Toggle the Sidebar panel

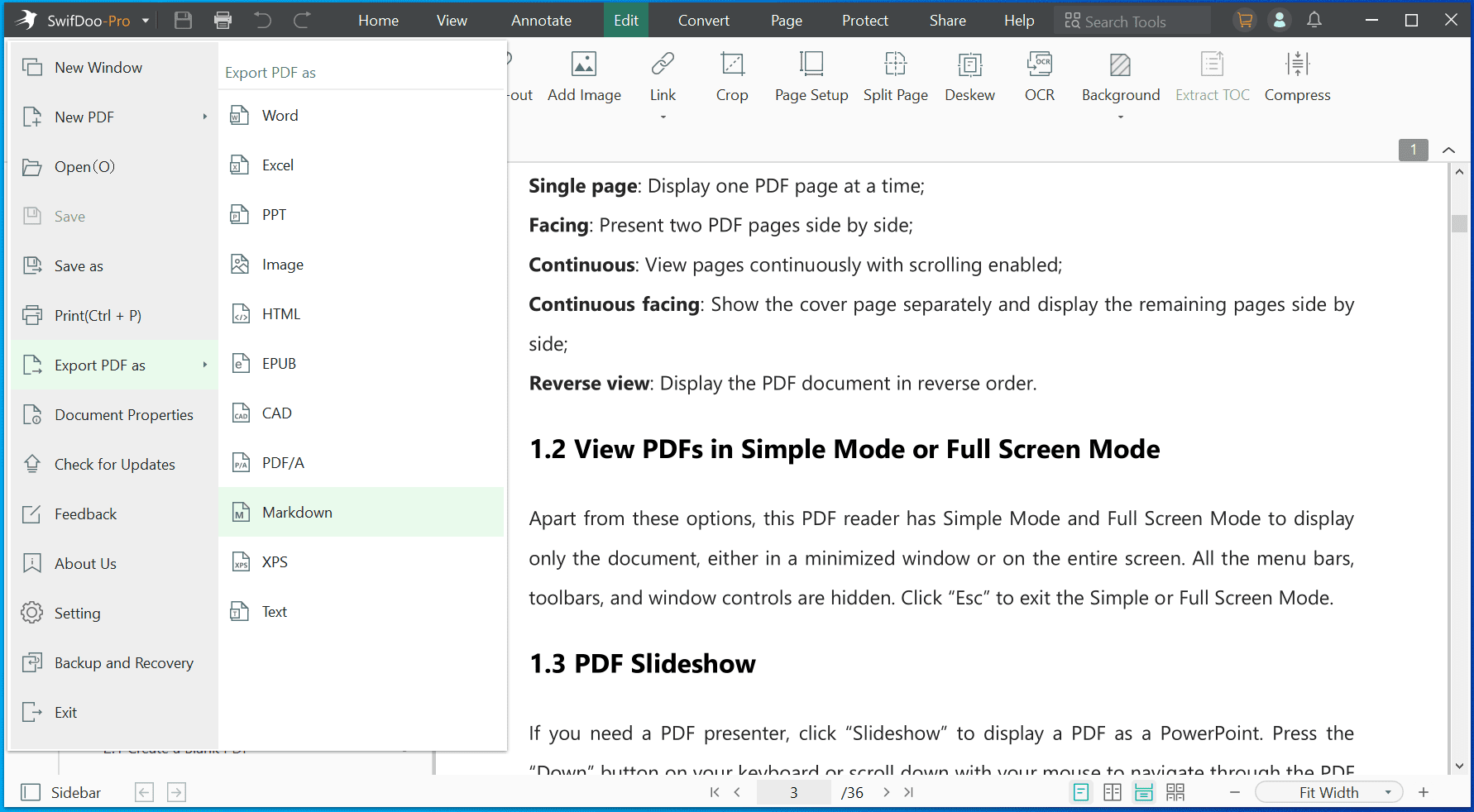[x=60, y=792]
